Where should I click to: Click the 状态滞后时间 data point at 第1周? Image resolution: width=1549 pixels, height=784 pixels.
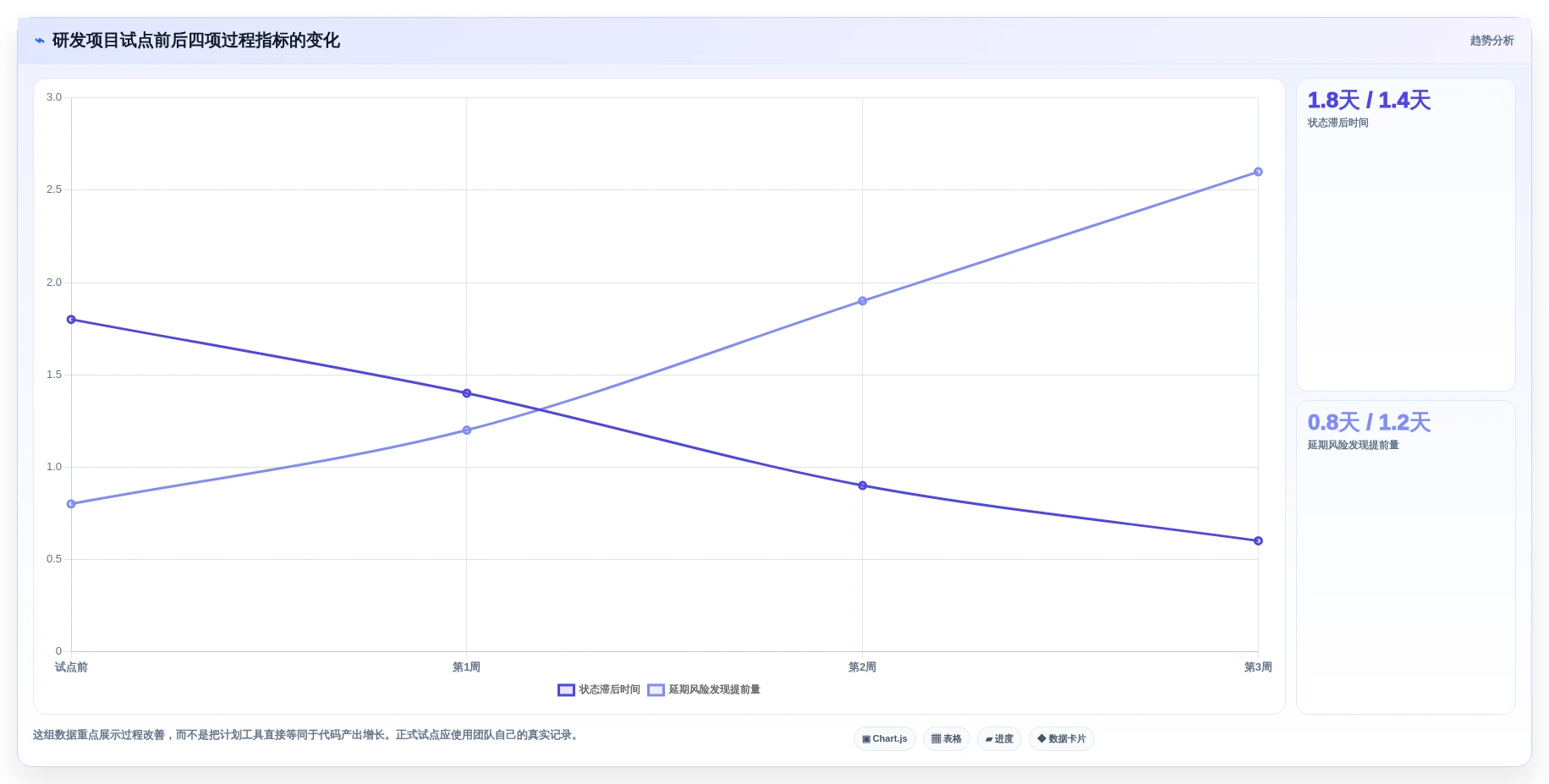coord(467,393)
